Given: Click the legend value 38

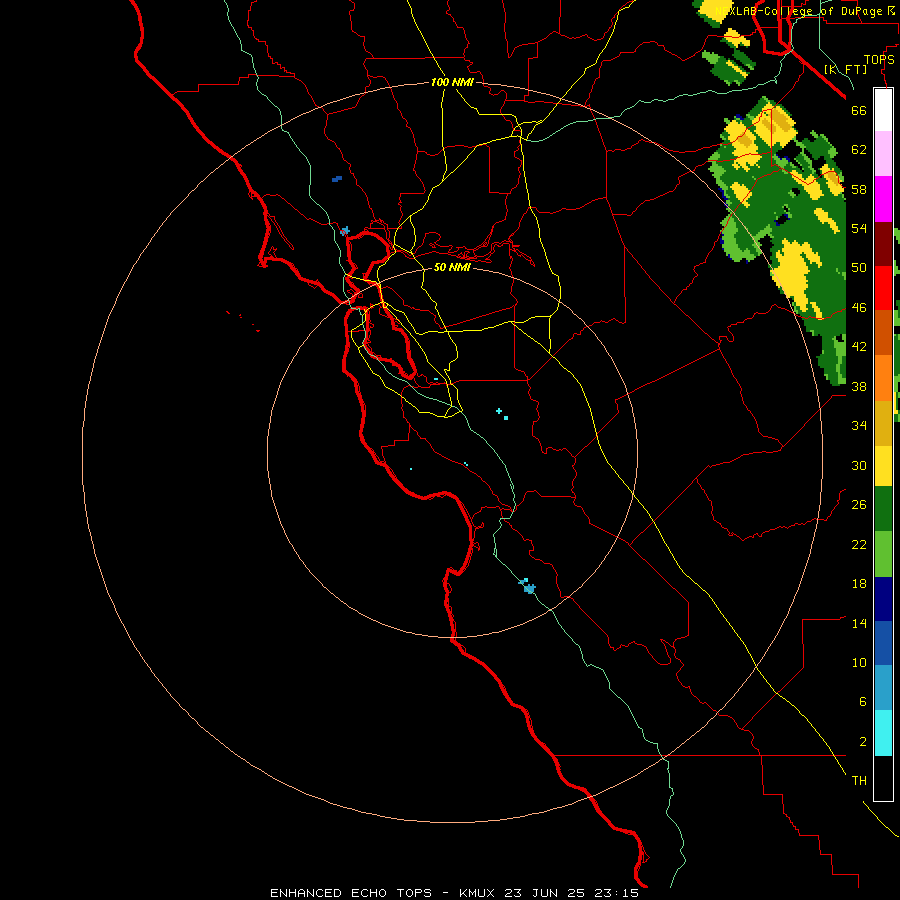Looking at the screenshot, I should (859, 386).
